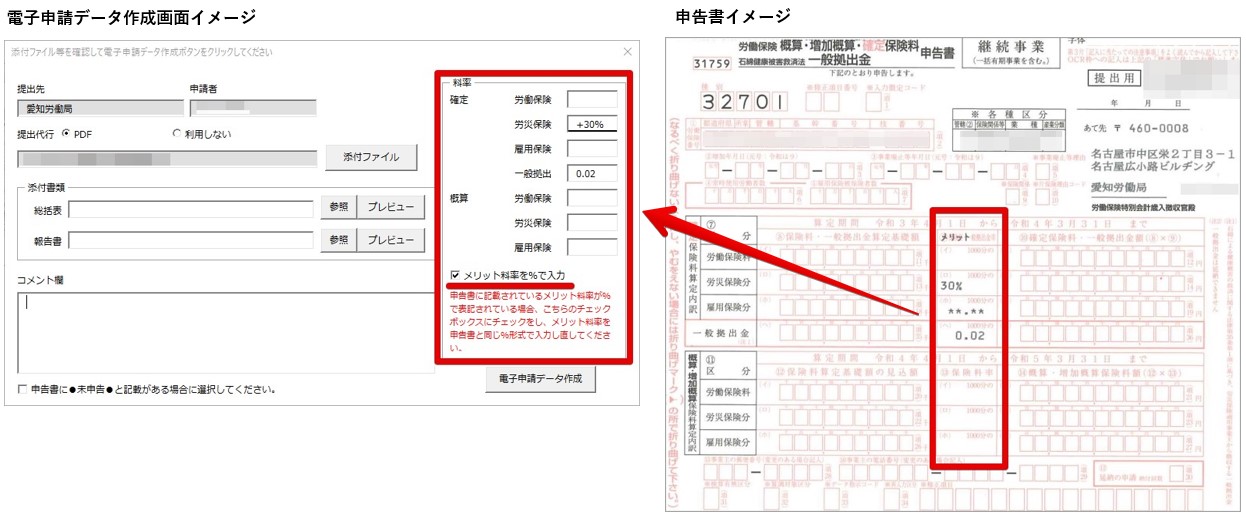Screen dimensions: 1246x518
Task: Click the red merit rate explanation note
Action: point(531,322)
